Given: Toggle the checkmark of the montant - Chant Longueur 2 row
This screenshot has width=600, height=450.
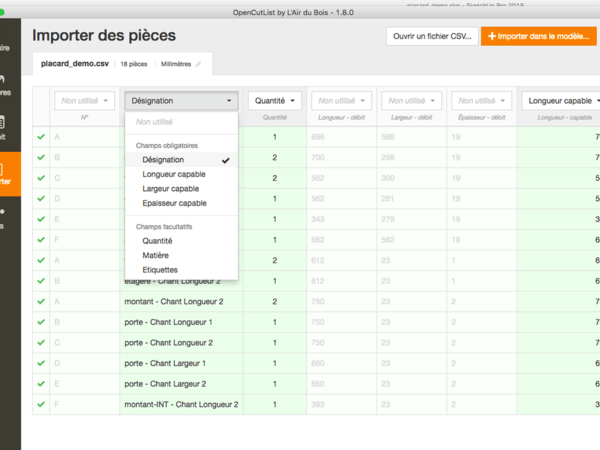Looking at the screenshot, I should (41, 302).
